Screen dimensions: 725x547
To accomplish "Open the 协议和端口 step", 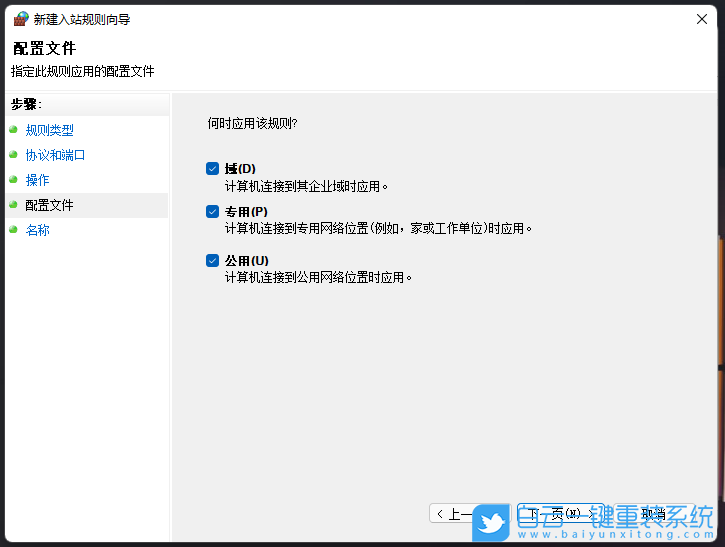I will (55, 155).
